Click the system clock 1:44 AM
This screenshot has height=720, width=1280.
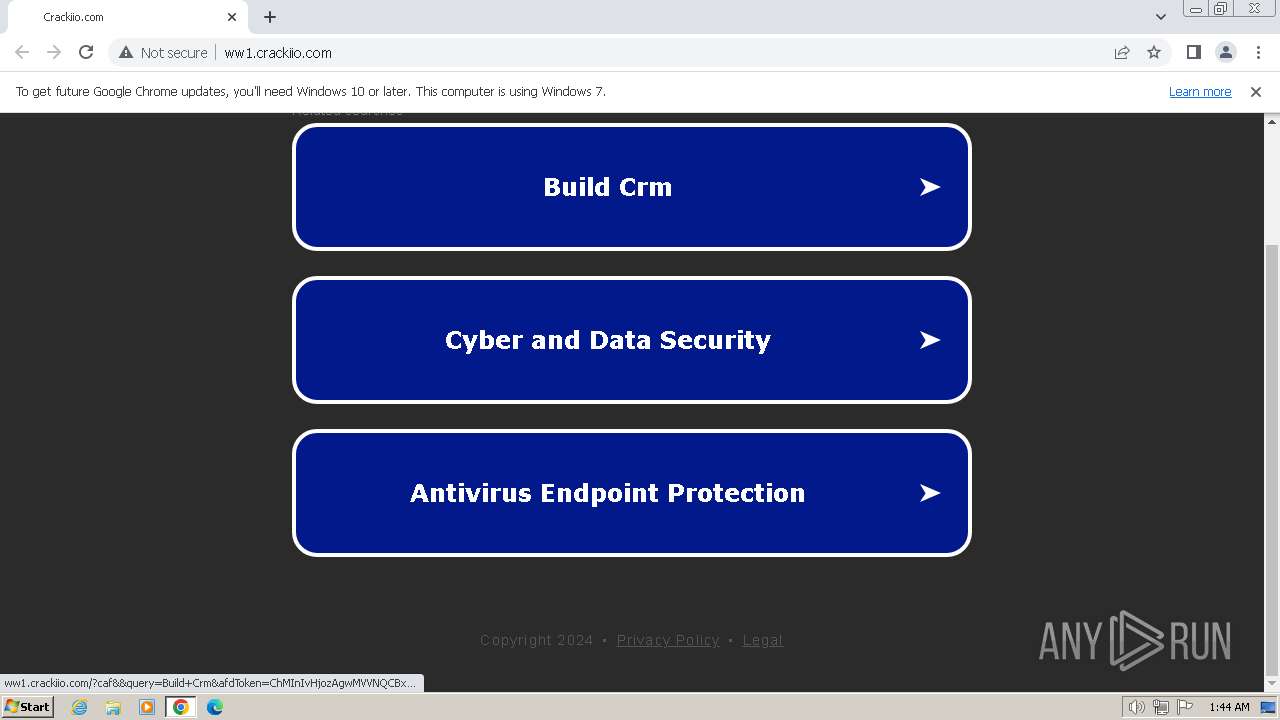1229,707
